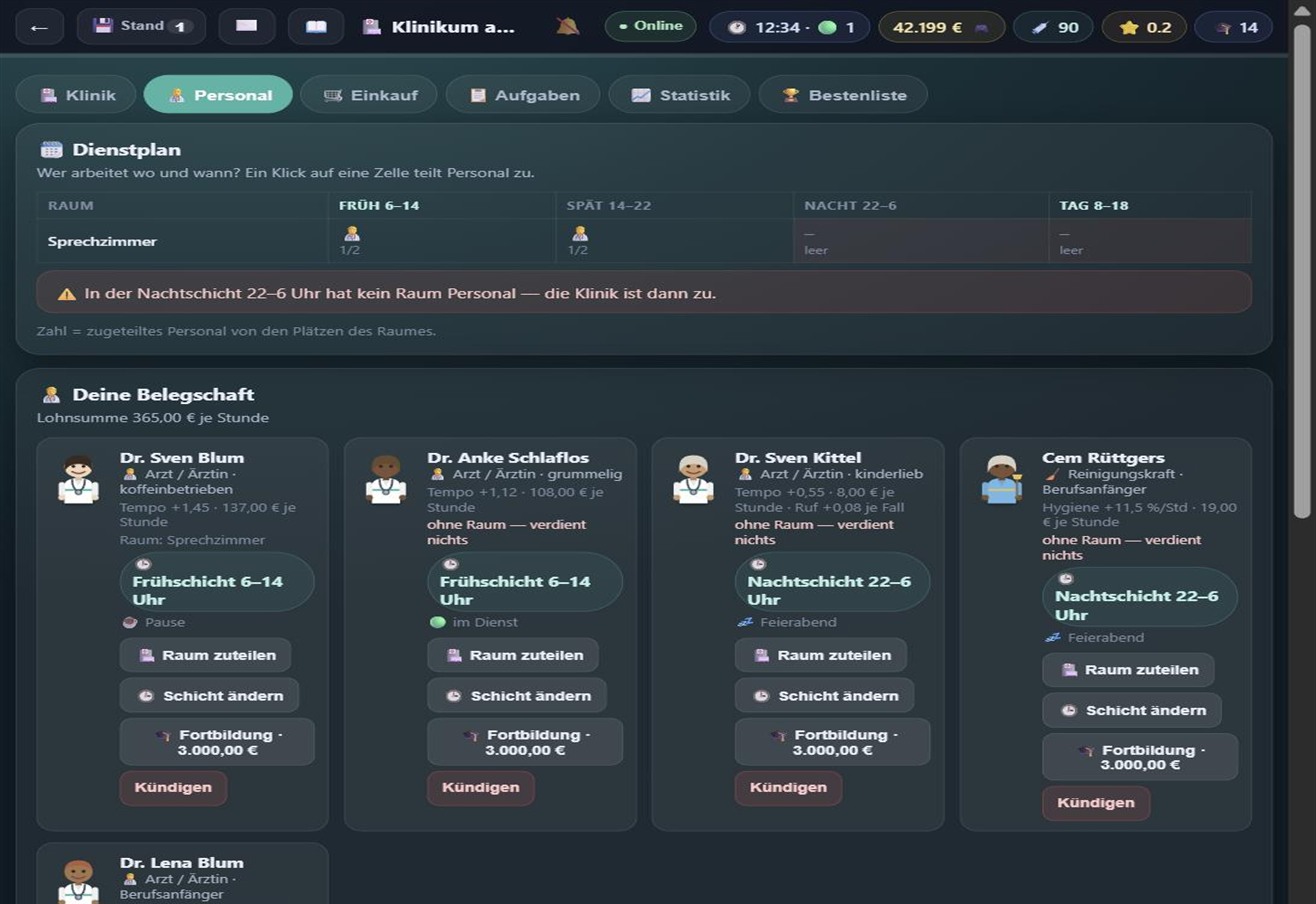Switch to the Klinik tab

coord(77,95)
